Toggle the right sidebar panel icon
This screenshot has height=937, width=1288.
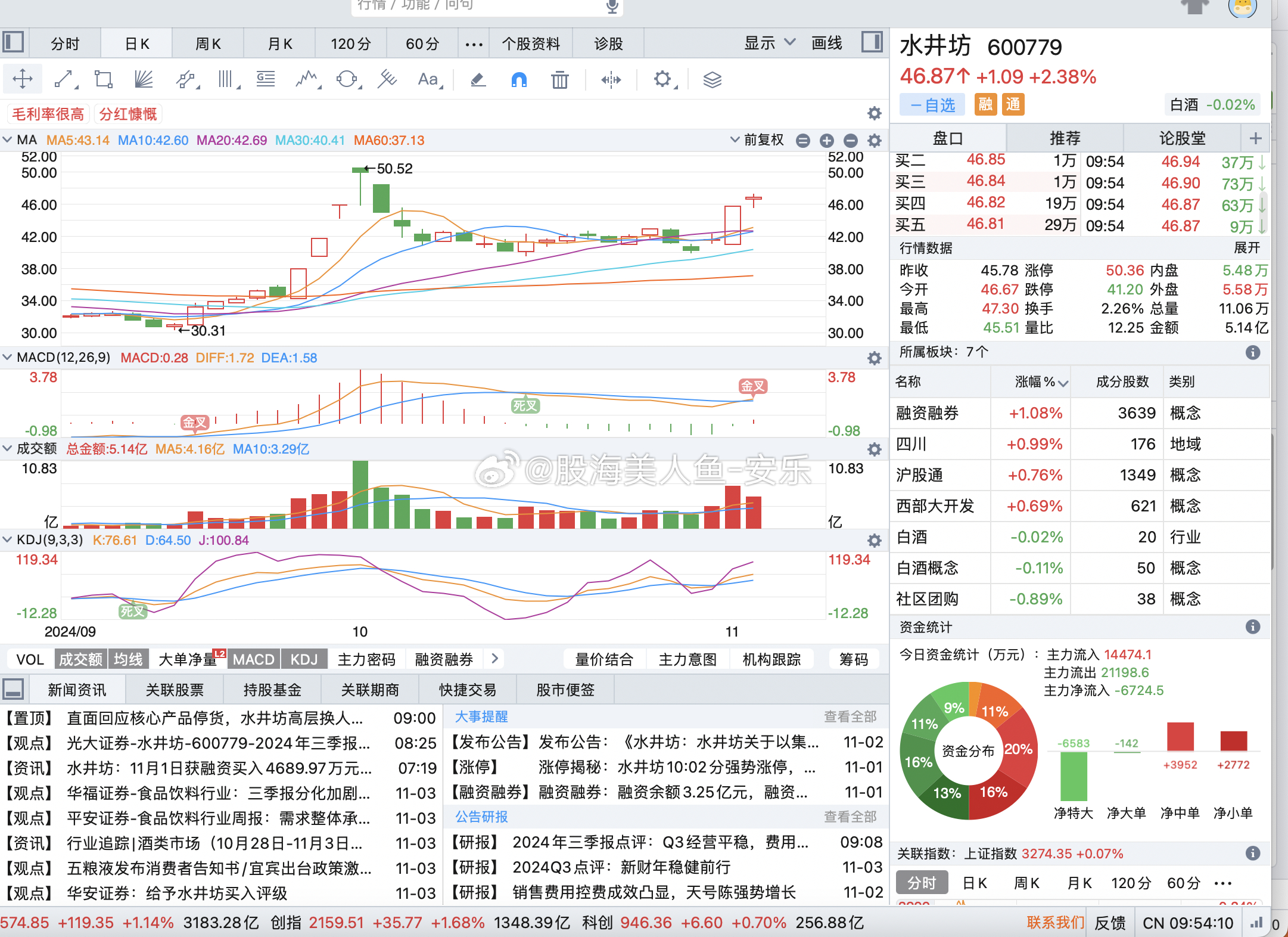pos(872,42)
